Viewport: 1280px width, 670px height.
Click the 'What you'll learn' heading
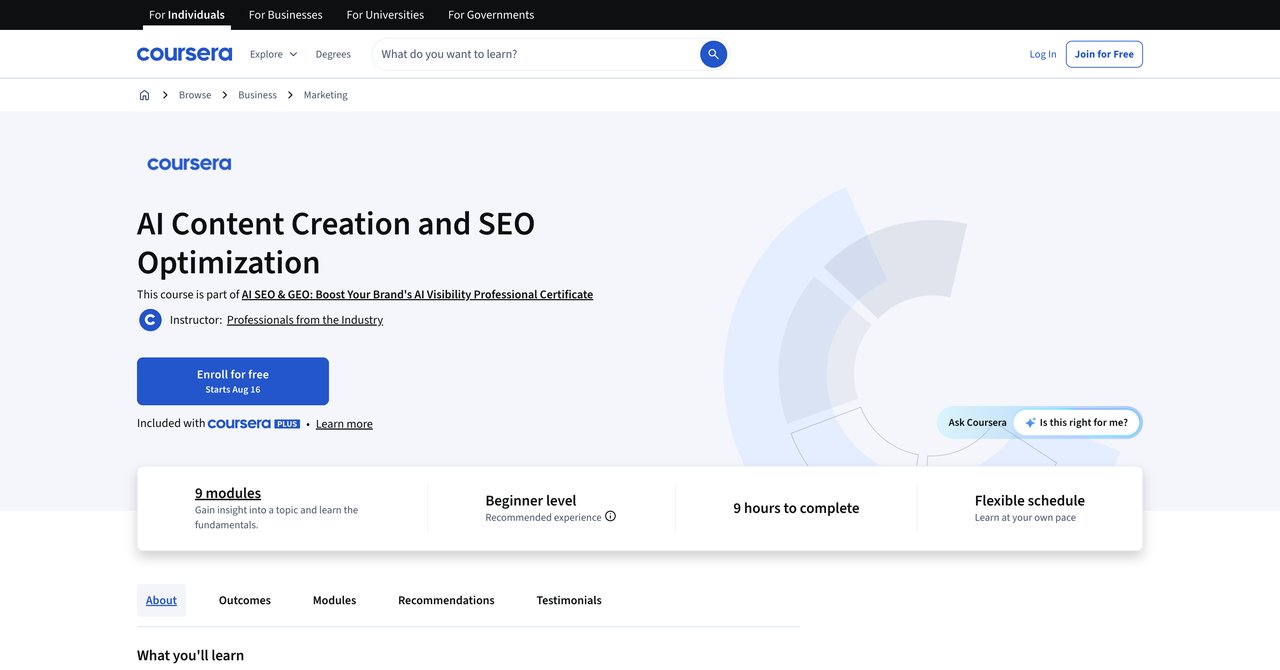tap(190, 655)
